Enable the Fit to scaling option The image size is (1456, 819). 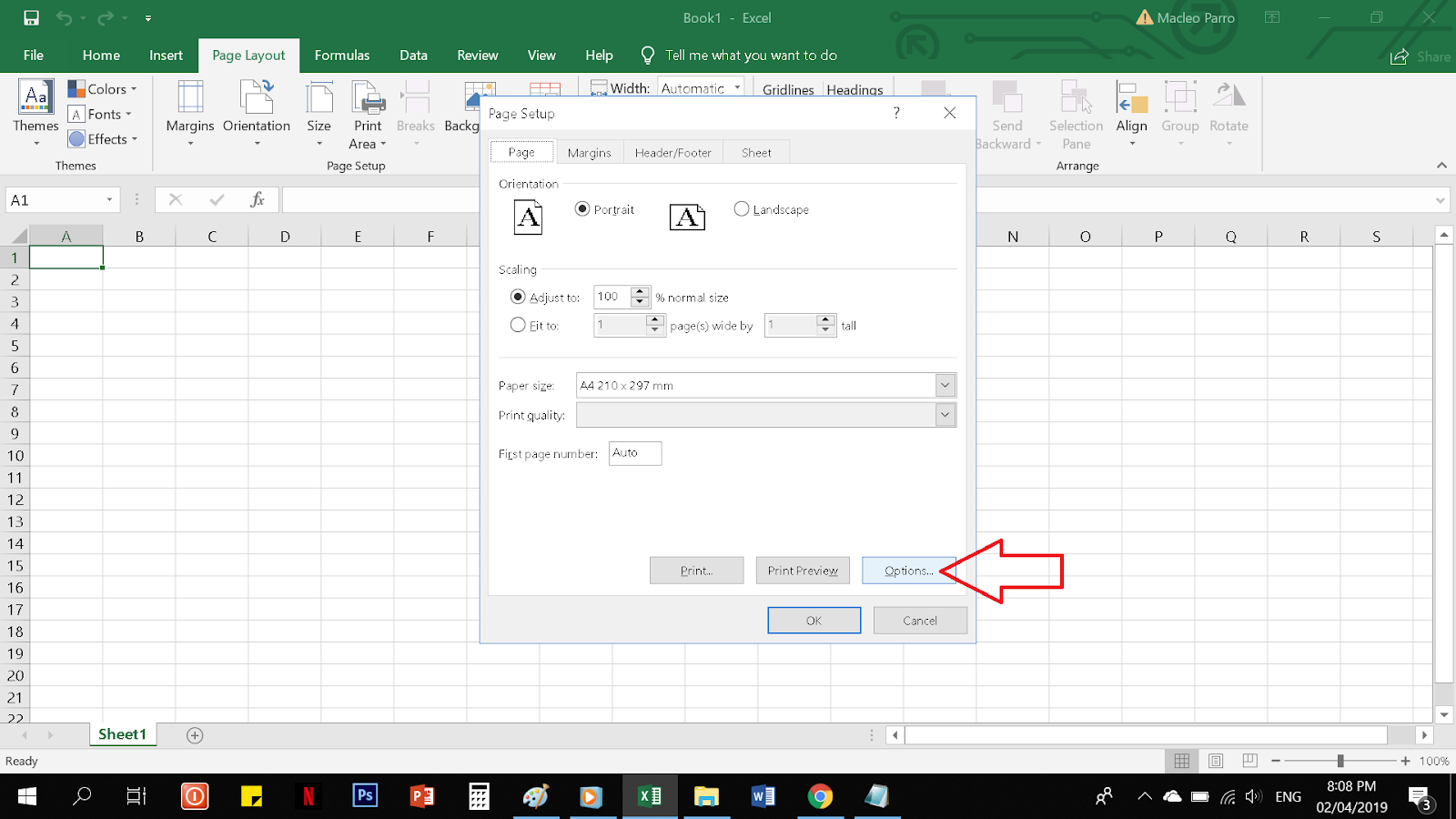[x=518, y=325]
